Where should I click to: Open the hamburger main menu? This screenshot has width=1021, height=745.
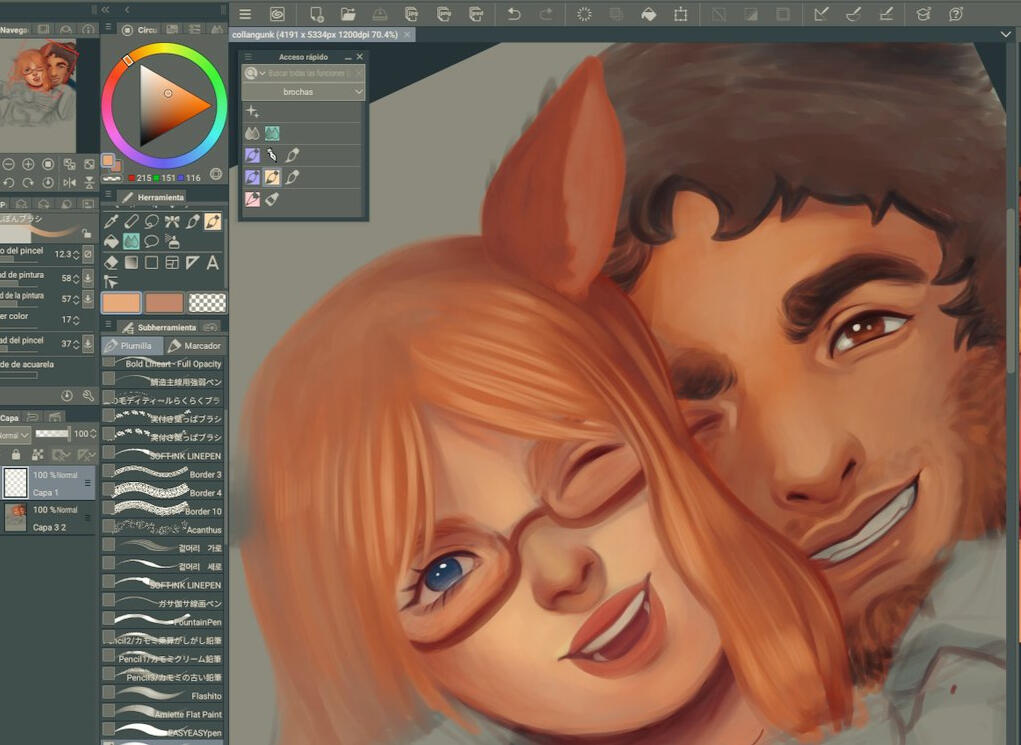tap(245, 14)
